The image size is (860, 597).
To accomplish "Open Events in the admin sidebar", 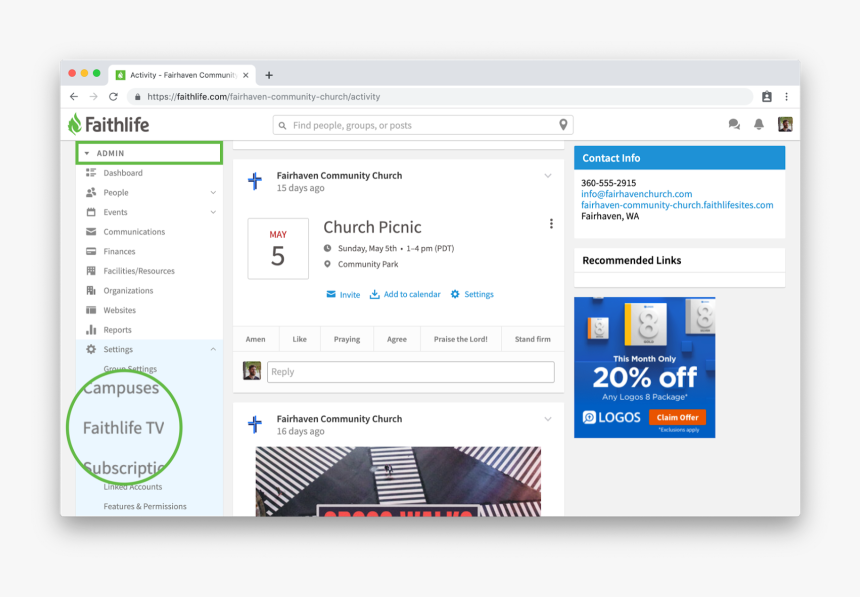I will (115, 212).
